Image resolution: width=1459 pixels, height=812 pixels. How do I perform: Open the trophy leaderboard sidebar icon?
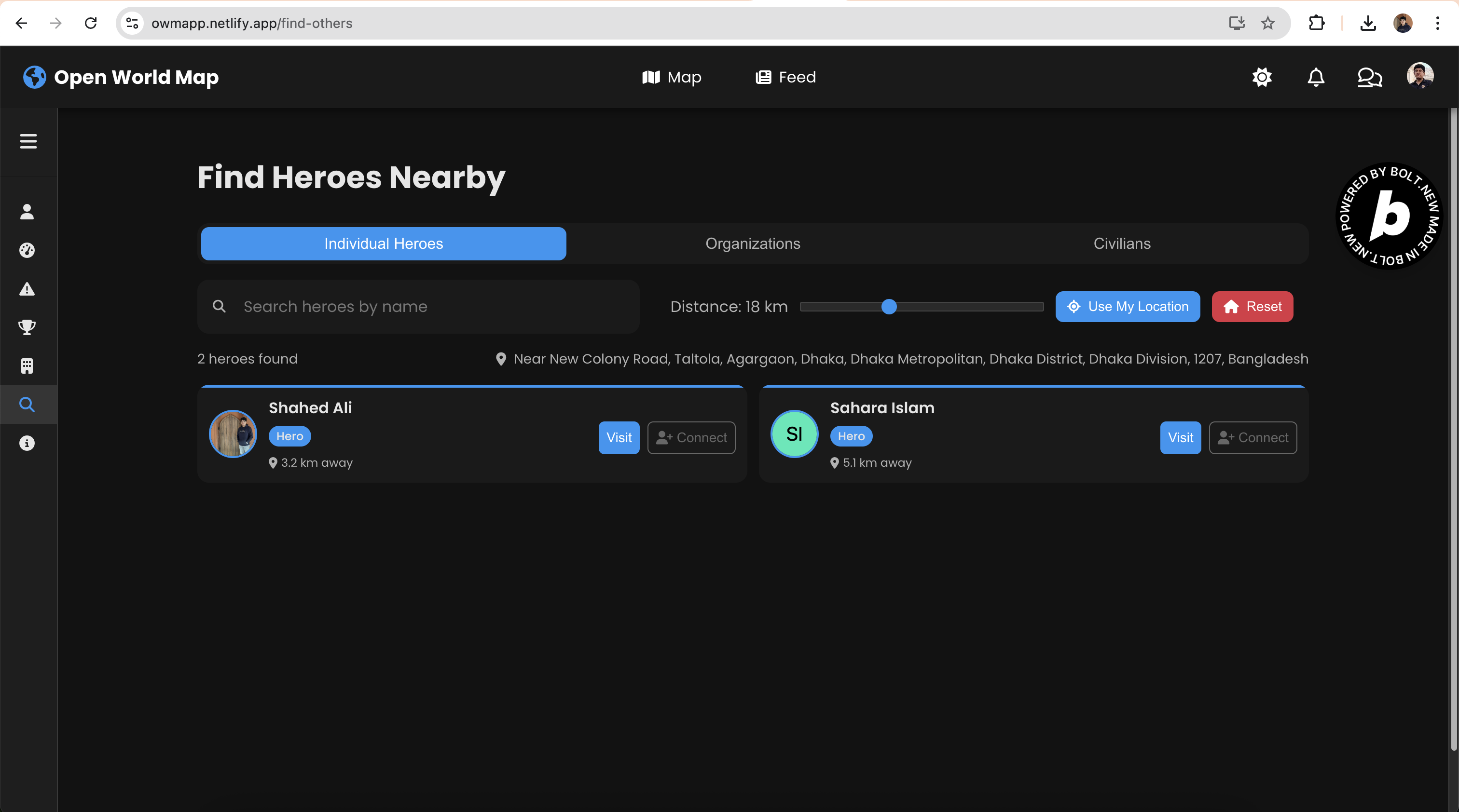click(27, 327)
